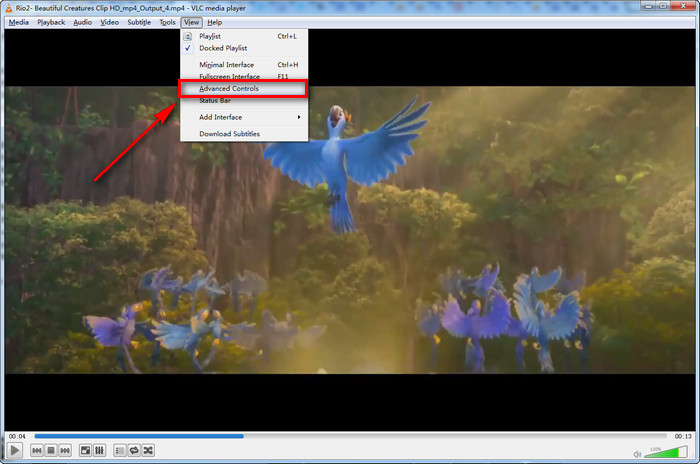Image resolution: width=700 pixels, height=464 pixels.
Task: Uncheck Docked Playlist option
Action: [x=244, y=48]
